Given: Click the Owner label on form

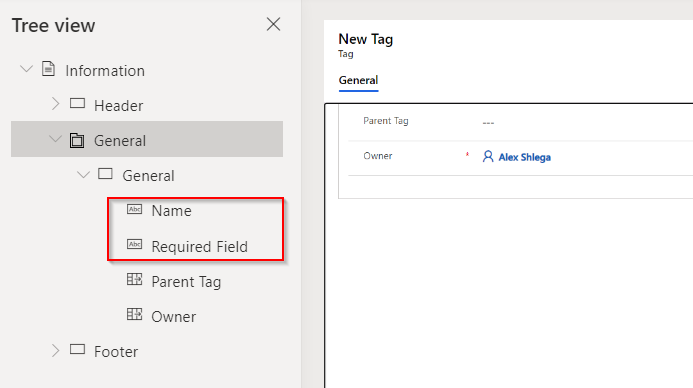Looking at the screenshot, I should [x=377, y=156].
